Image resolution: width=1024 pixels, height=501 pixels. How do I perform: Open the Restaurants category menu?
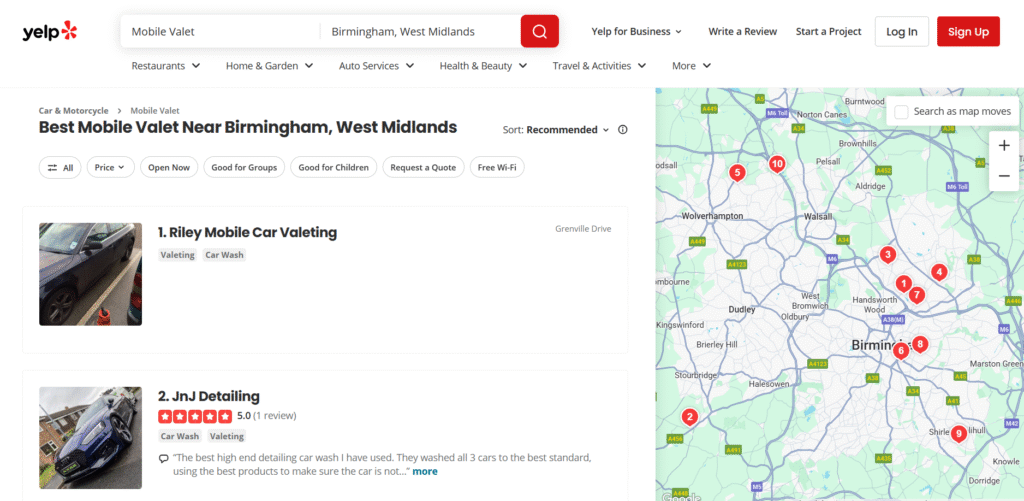(x=166, y=66)
